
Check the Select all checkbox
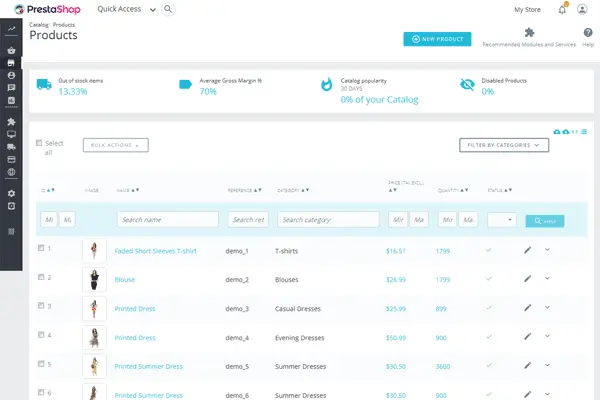[40, 143]
